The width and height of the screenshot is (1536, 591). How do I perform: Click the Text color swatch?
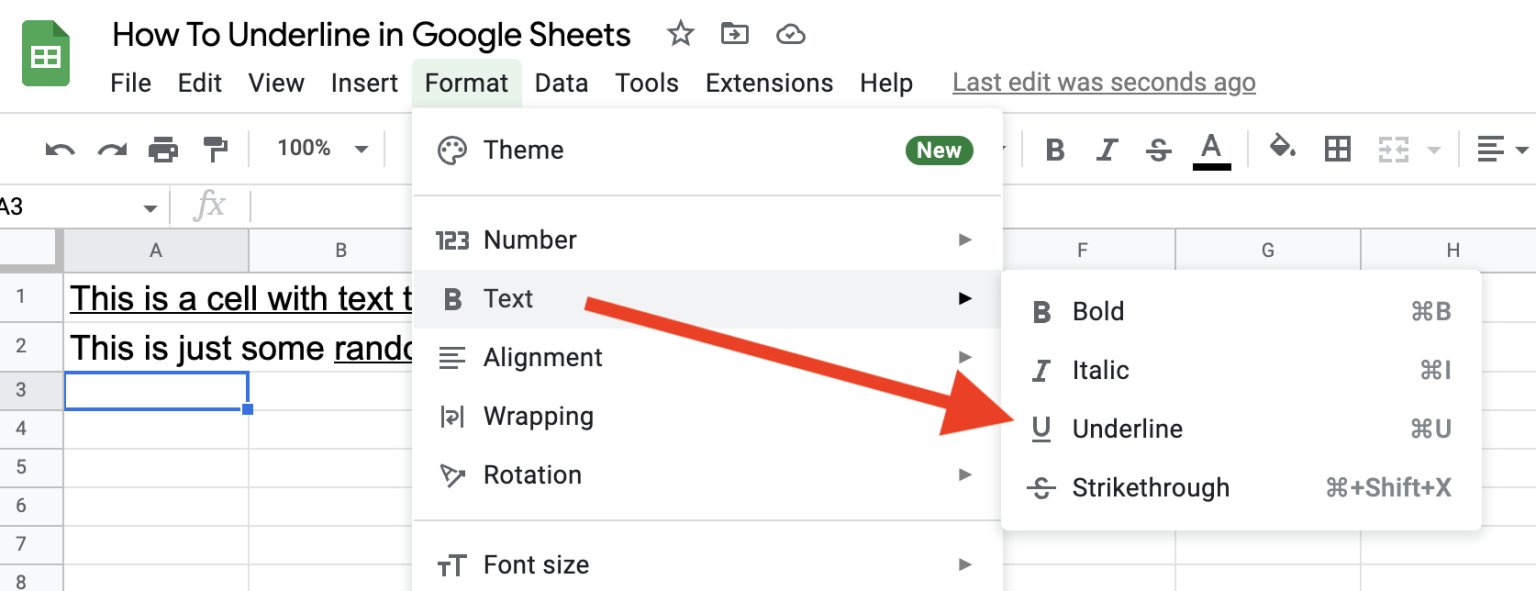pos(1211,148)
